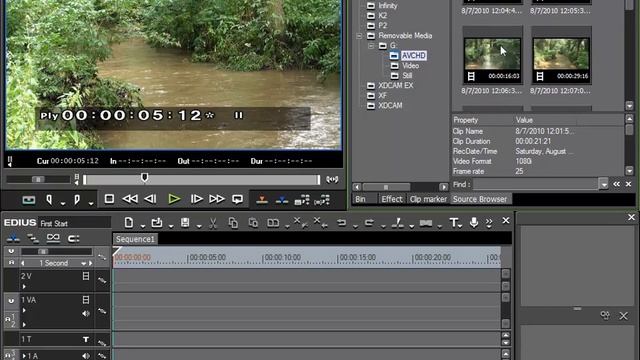The width and height of the screenshot is (640, 360).
Task: Open dropdown next to Save Project icon
Action: [x=199, y=226]
